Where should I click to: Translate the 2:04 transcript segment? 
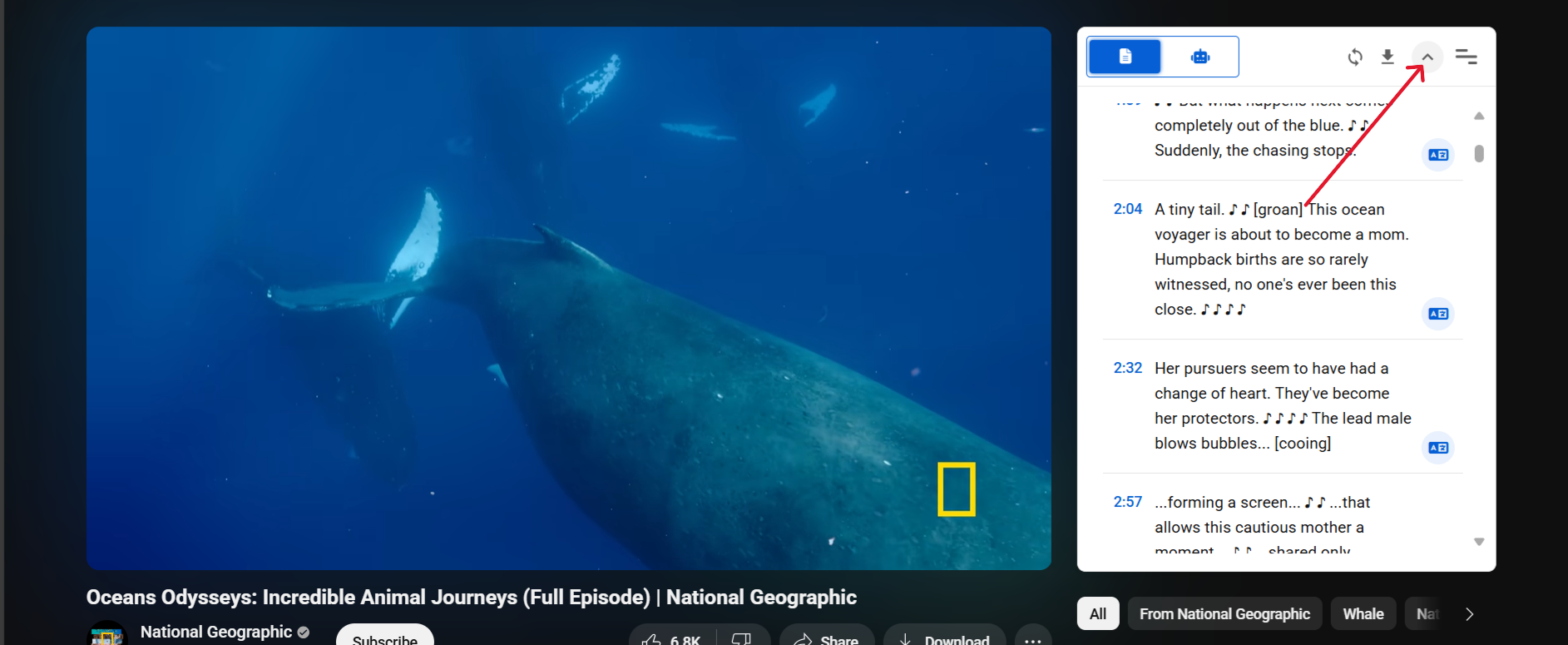click(x=1437, y=314)
